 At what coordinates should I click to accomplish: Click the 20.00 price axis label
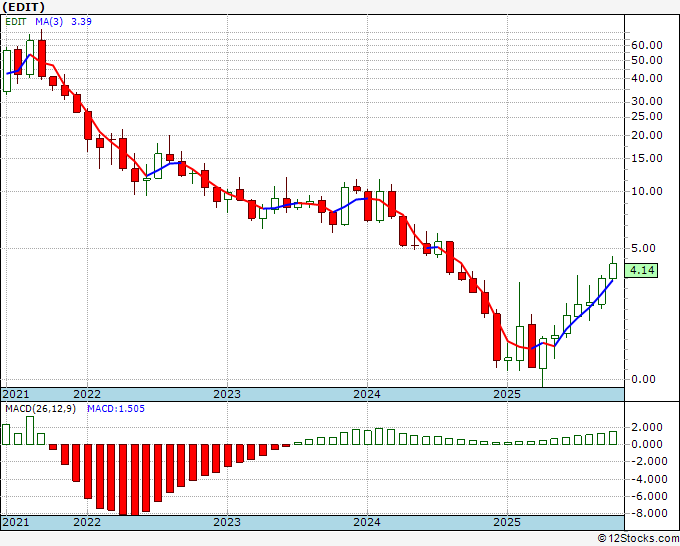tap(647, 135)
